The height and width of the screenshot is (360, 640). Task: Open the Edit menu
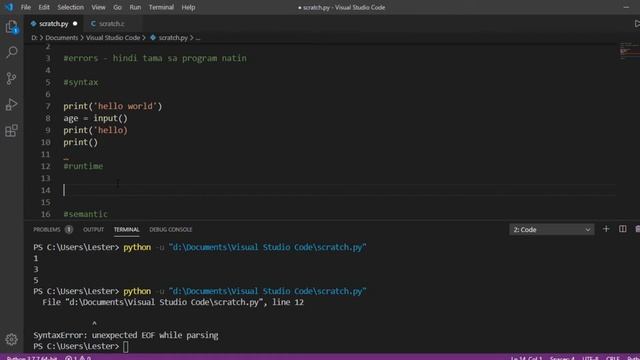tap(44, 7)
